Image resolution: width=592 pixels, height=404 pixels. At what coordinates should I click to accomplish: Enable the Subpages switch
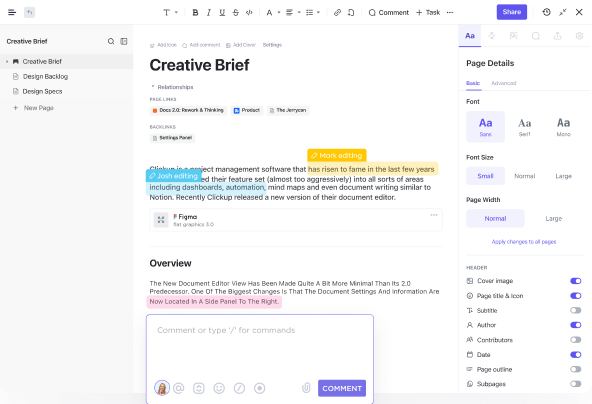[575, 384]
